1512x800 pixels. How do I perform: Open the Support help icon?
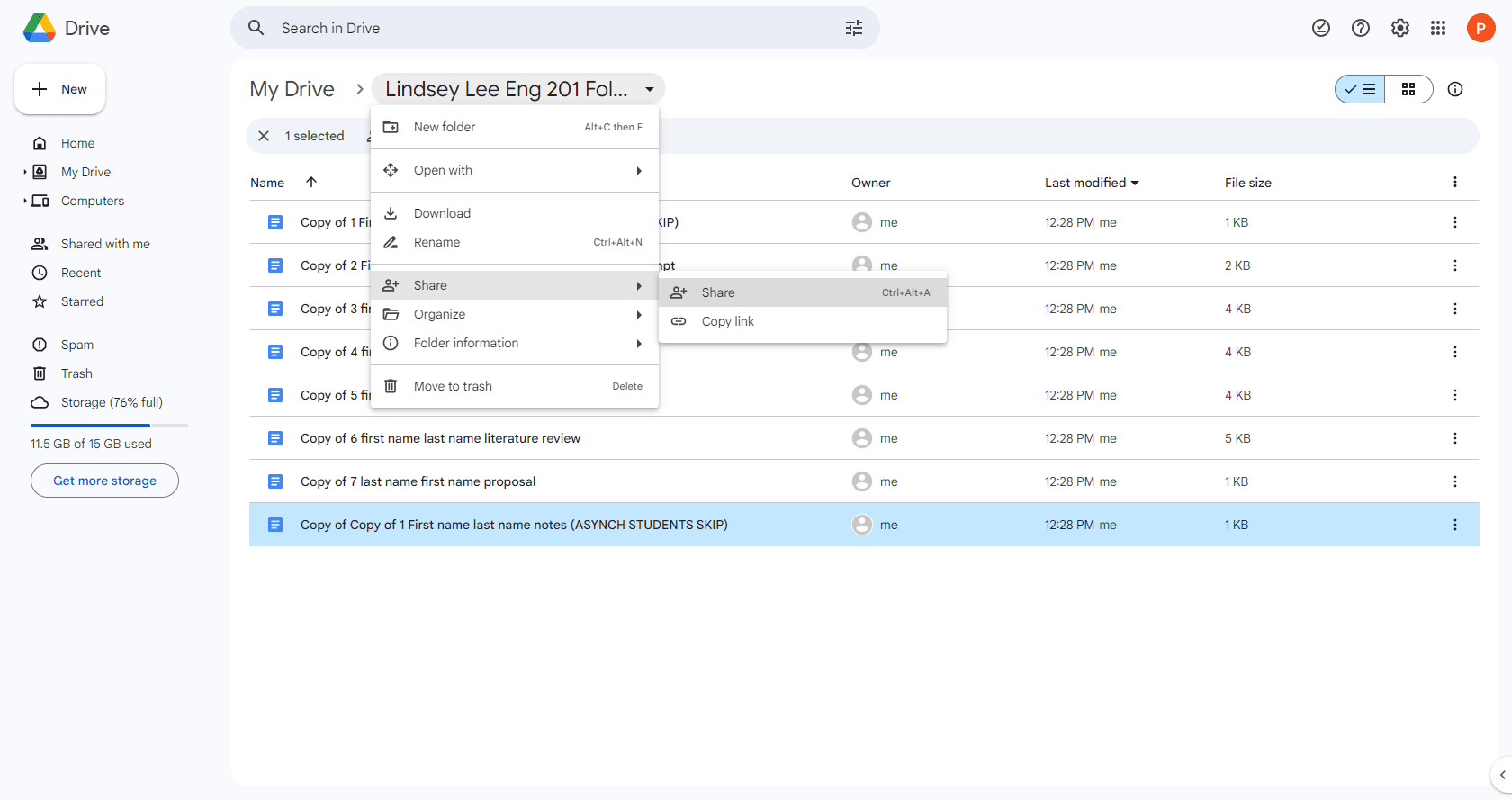click(x=1361, y=28)
